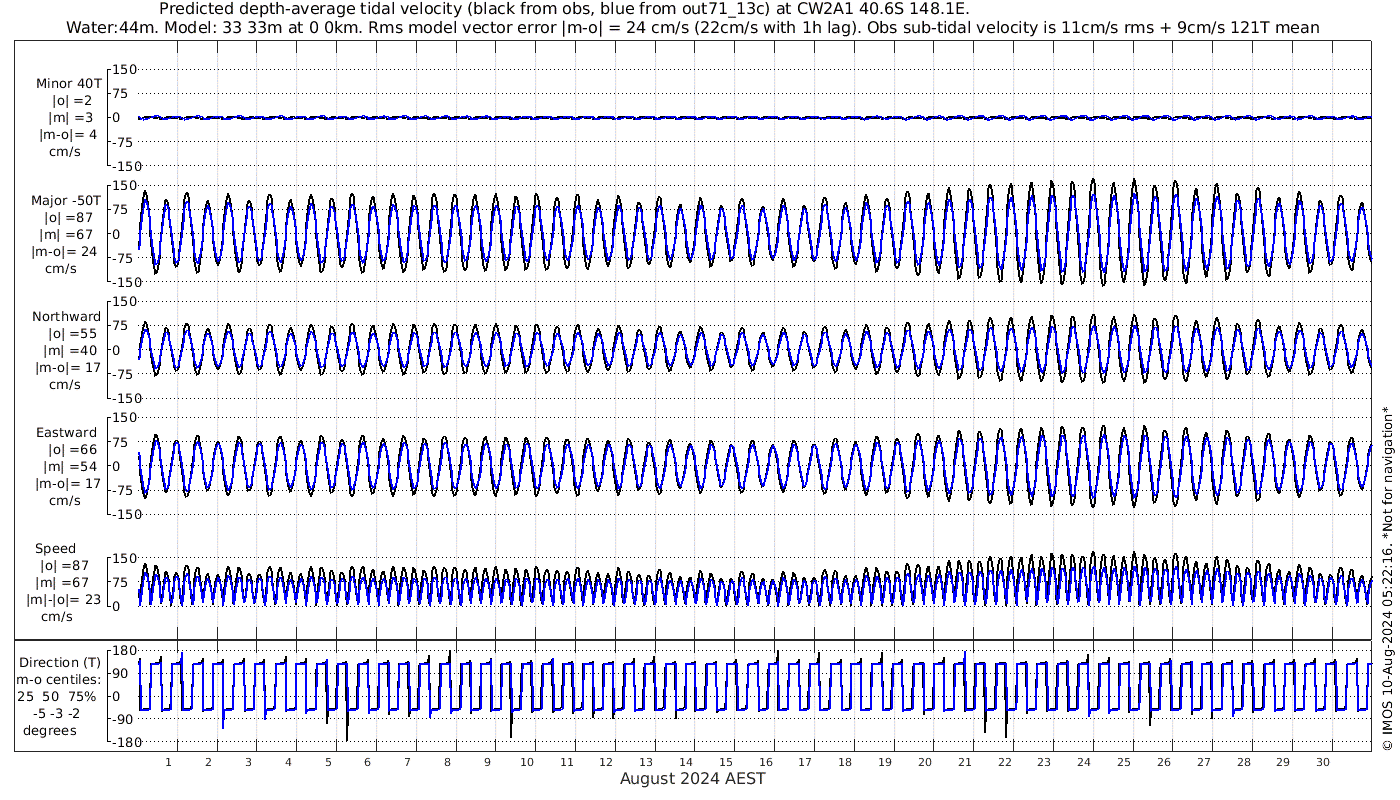Click the '25 50 75%' centile header

pyautogui.click(x=57, y=696)
